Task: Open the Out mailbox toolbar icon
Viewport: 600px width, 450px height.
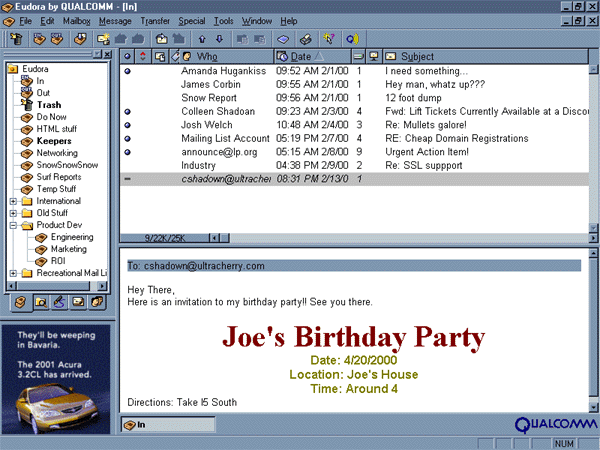Action: click(57, 39)
